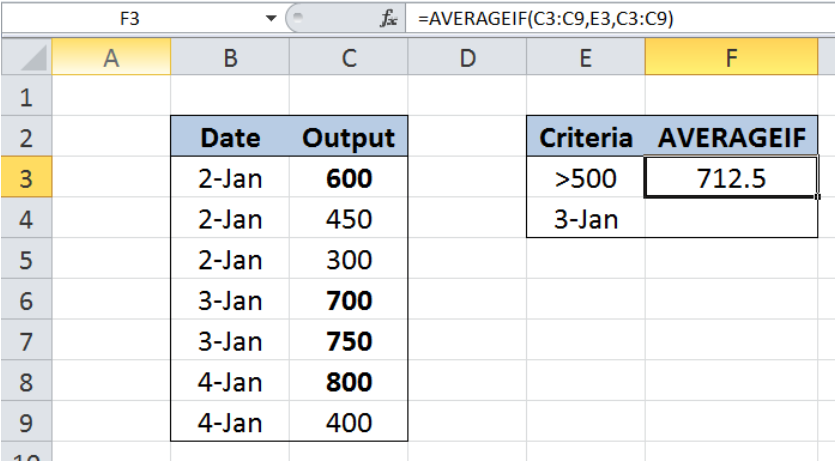
Task: Select the cell with output 800
Action: click(348, 381)
